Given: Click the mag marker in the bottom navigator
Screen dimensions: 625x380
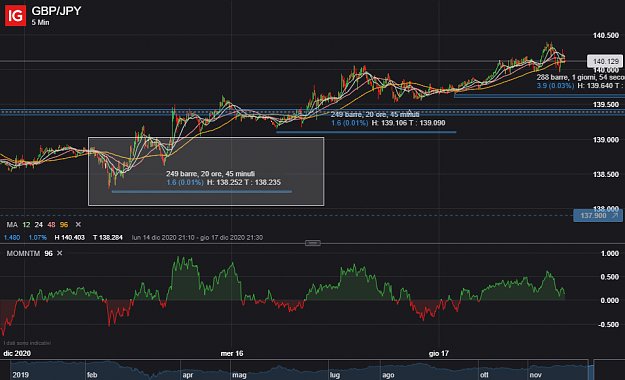Looking at the screenshot, I should pos(240,375).
